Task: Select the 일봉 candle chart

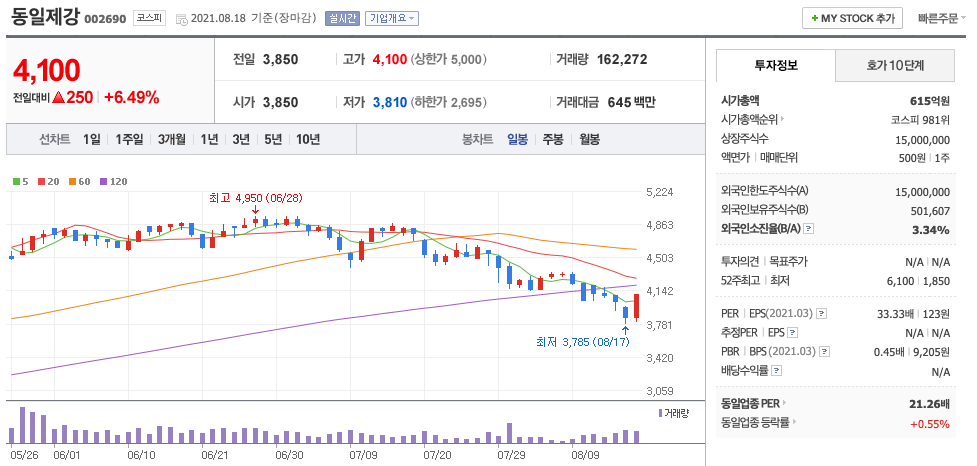Action: coord(518,140)
